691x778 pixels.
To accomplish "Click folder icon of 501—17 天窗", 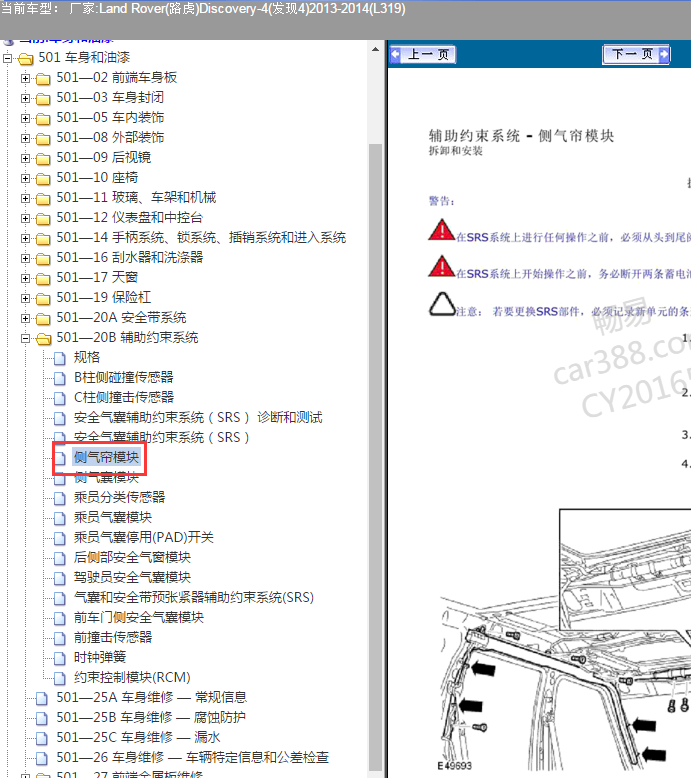I will point(43,279).
